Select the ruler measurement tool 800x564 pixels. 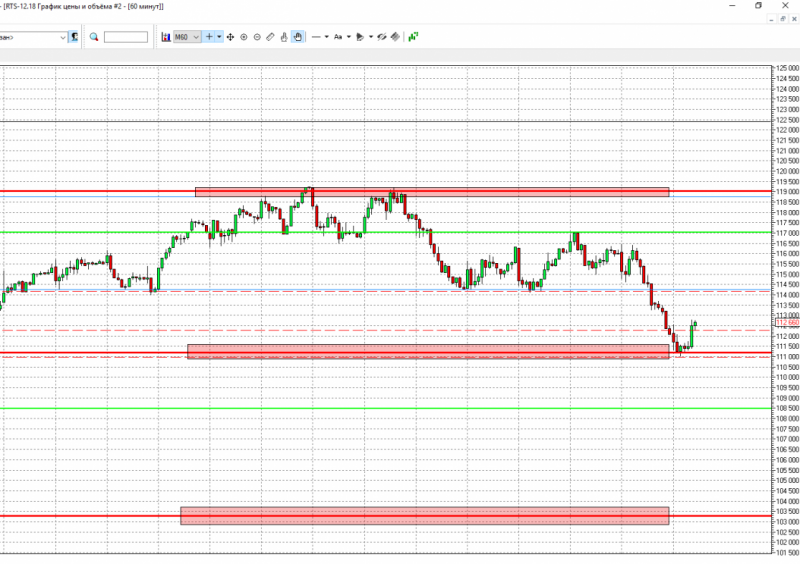tap(270, 37)
